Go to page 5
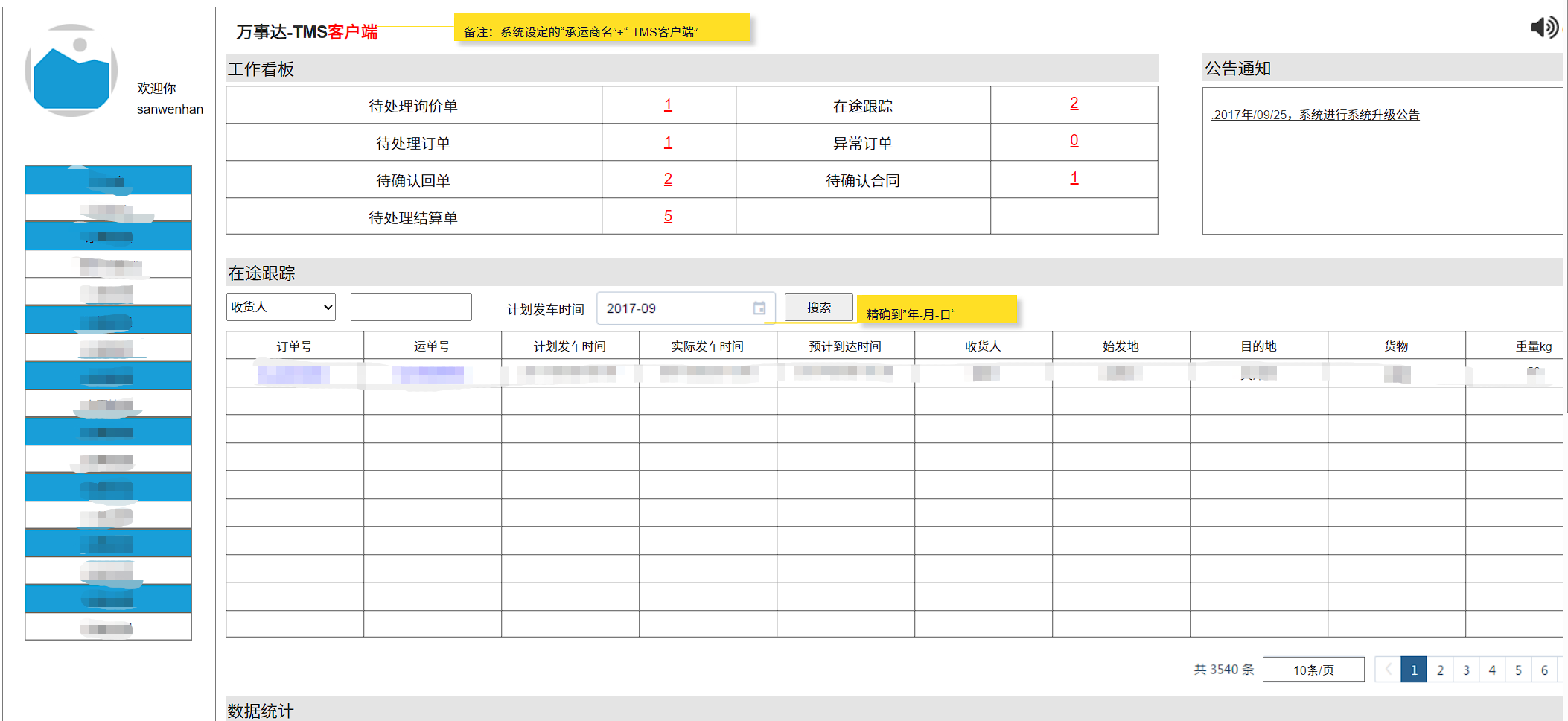Viewport: 1568px width, 721px height. 1518,670
